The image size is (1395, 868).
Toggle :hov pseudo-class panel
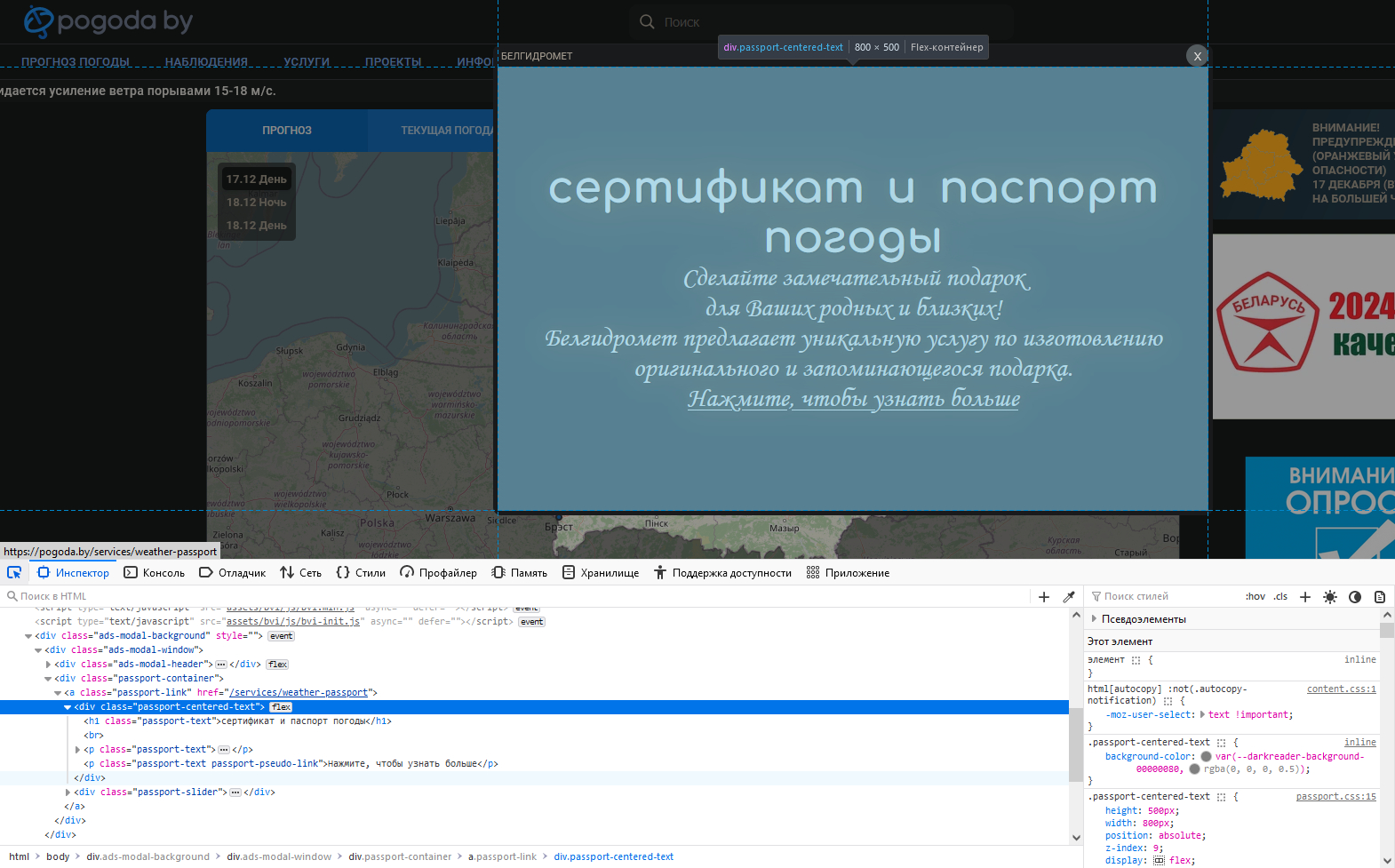(1255, 597)
